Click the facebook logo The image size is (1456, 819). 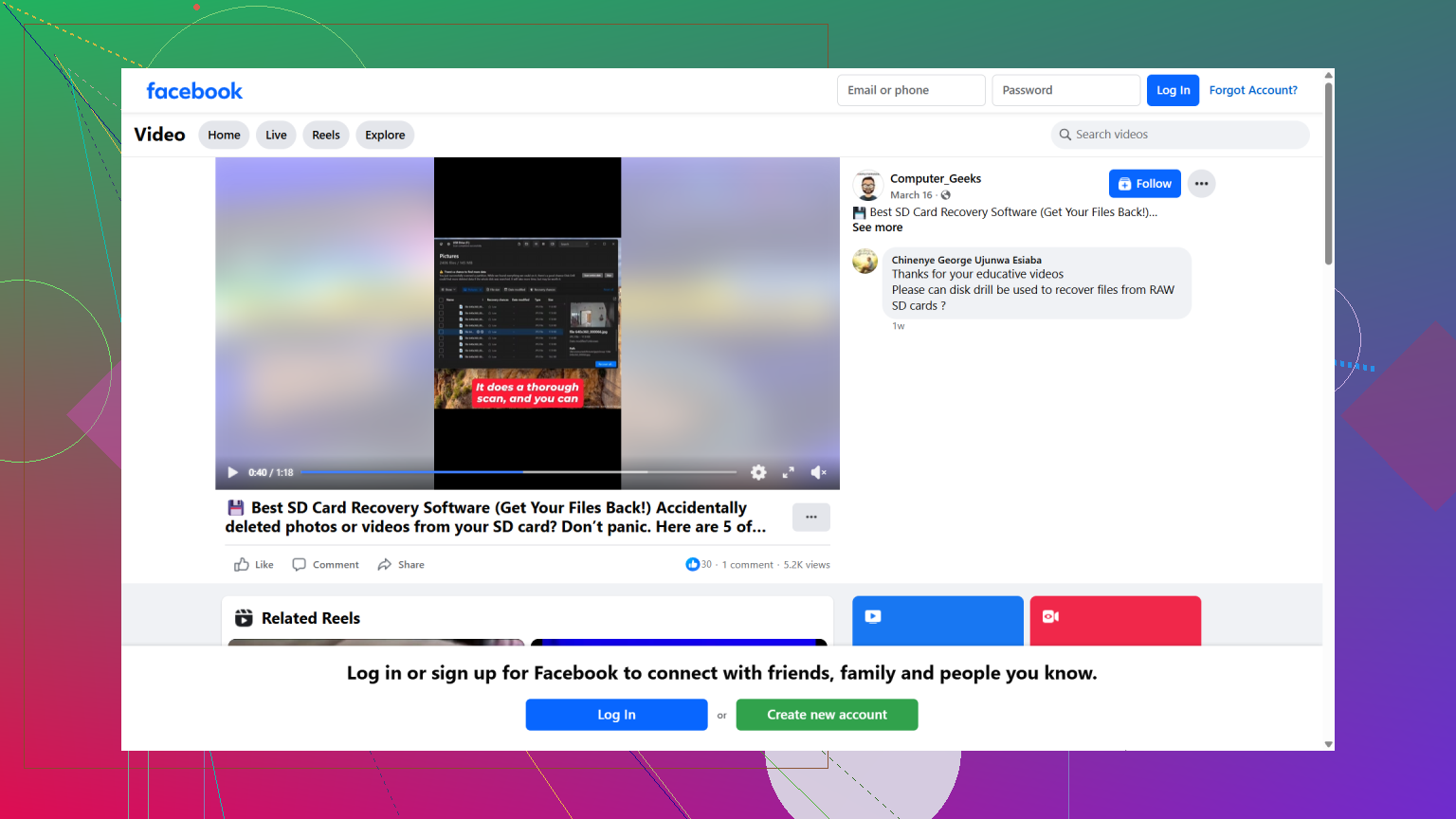194,91
